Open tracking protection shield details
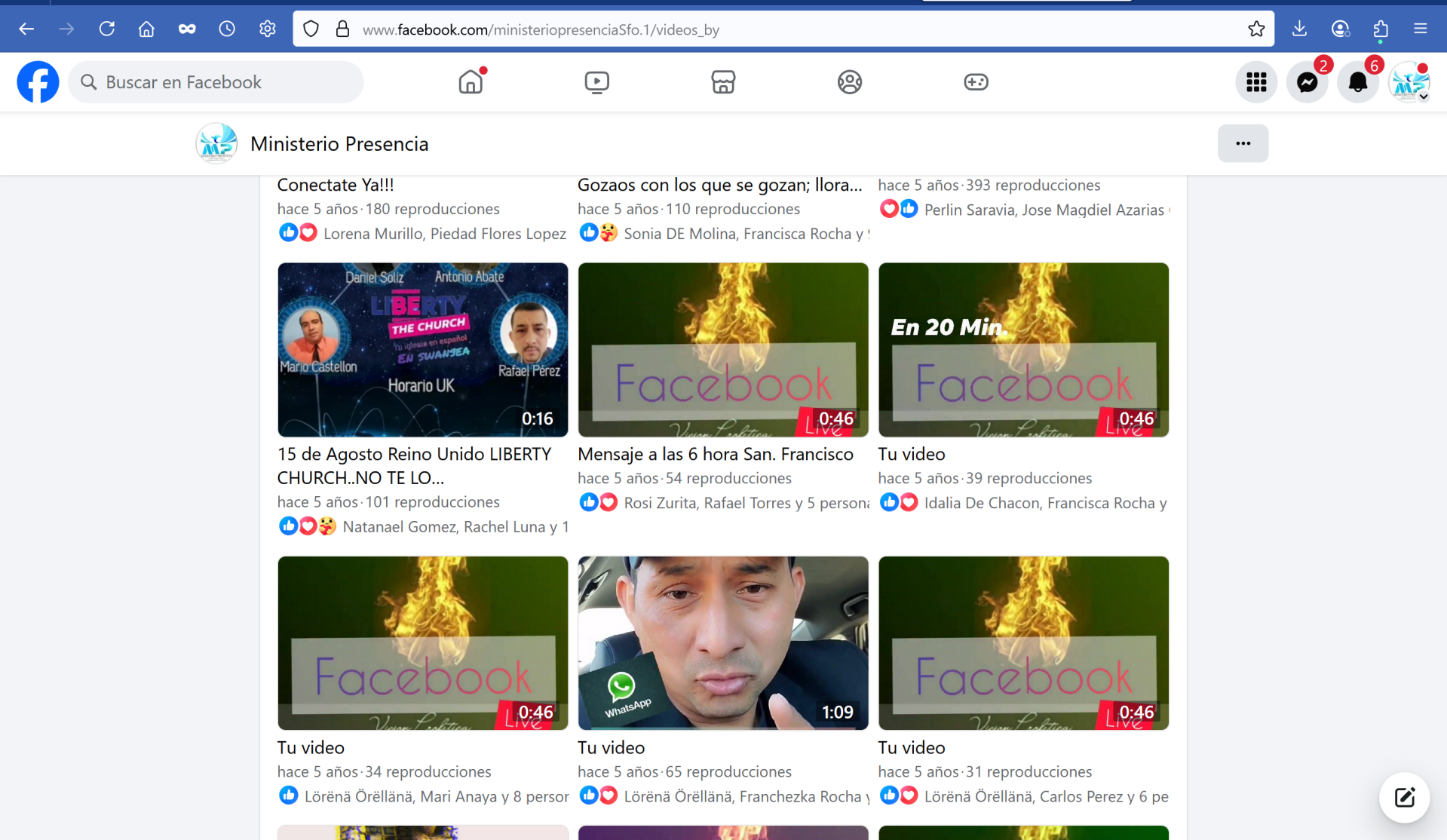The height and width of the screenshot is (840, 1447). [x=311, y=29]
